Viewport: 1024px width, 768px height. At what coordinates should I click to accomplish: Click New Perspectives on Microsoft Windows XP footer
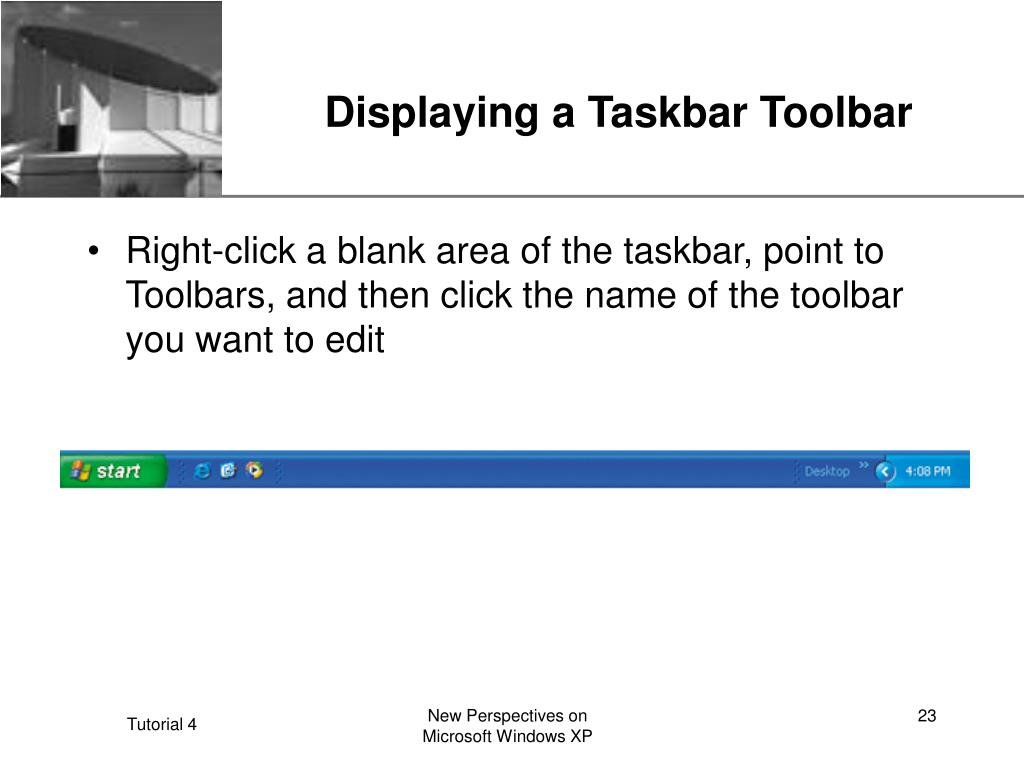(x=507, y=726)
